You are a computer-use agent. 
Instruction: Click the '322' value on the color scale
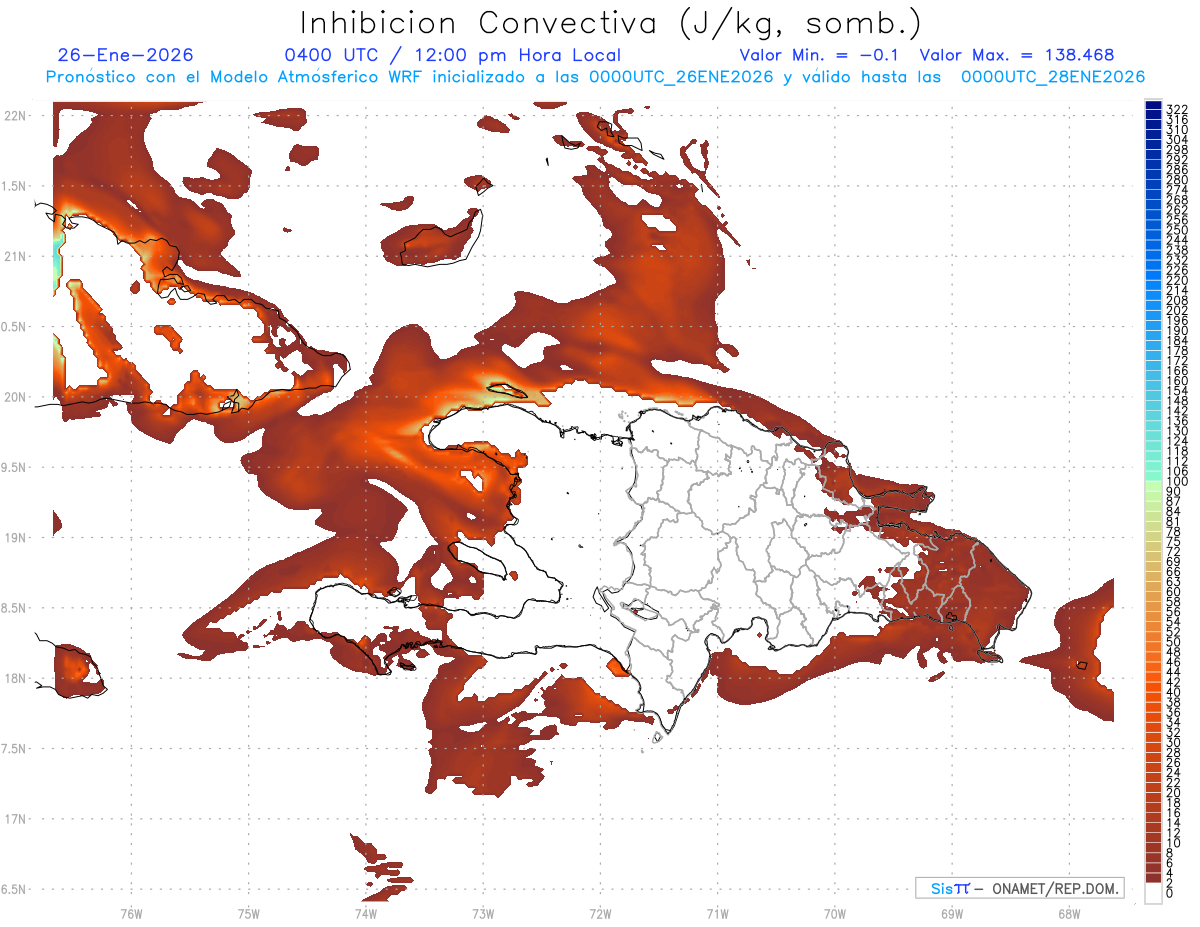(x=1177, y=109)
